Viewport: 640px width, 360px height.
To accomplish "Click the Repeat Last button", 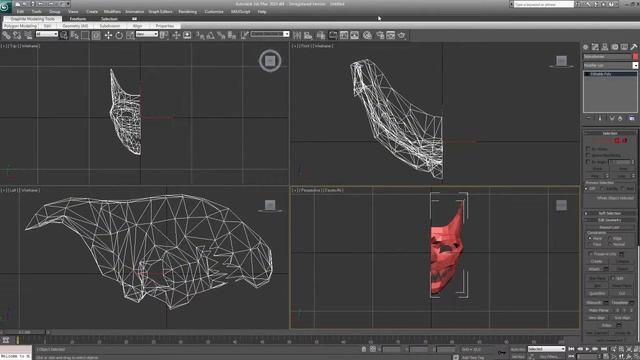I will coord(609,227).
